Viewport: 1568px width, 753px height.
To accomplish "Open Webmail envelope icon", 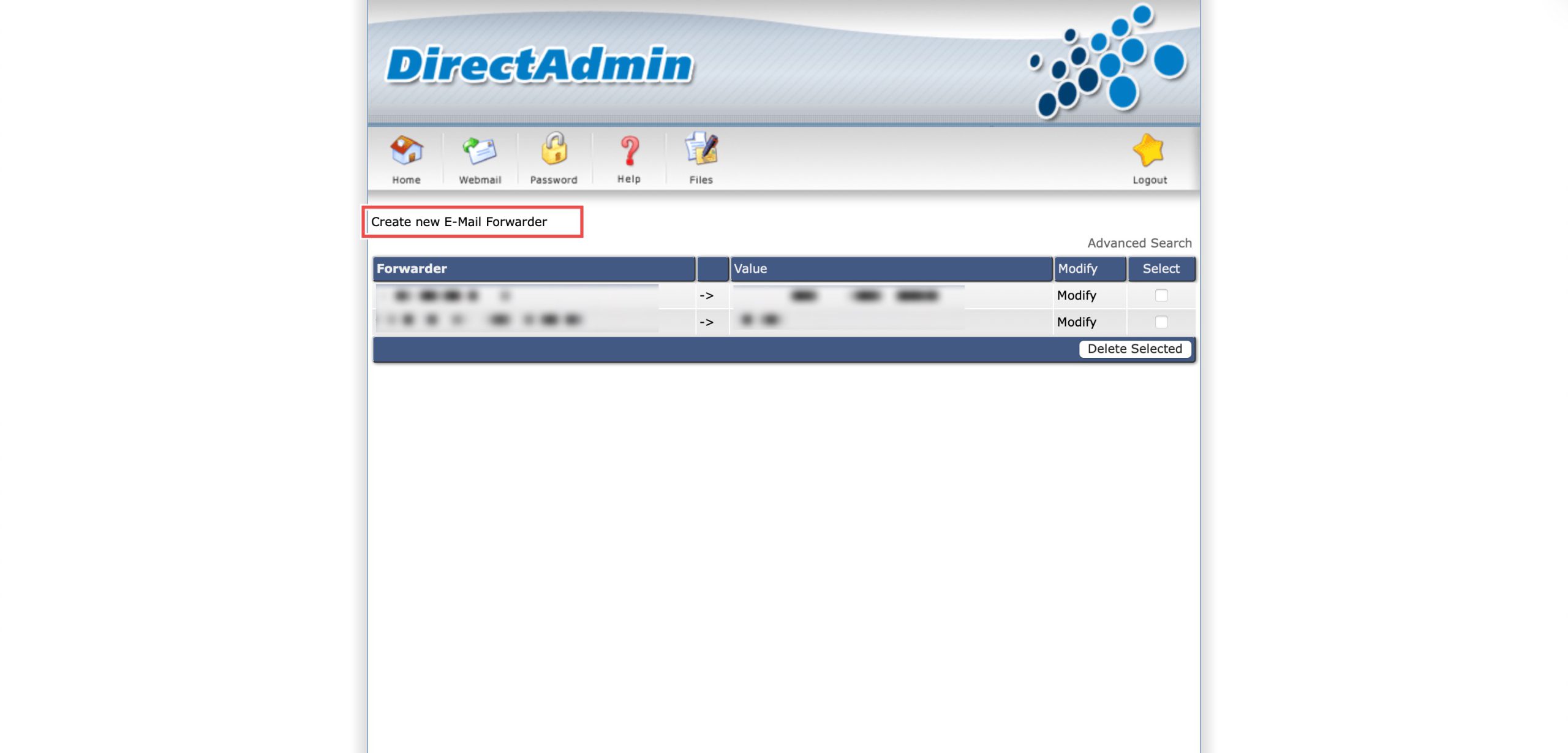I will 480,151.
